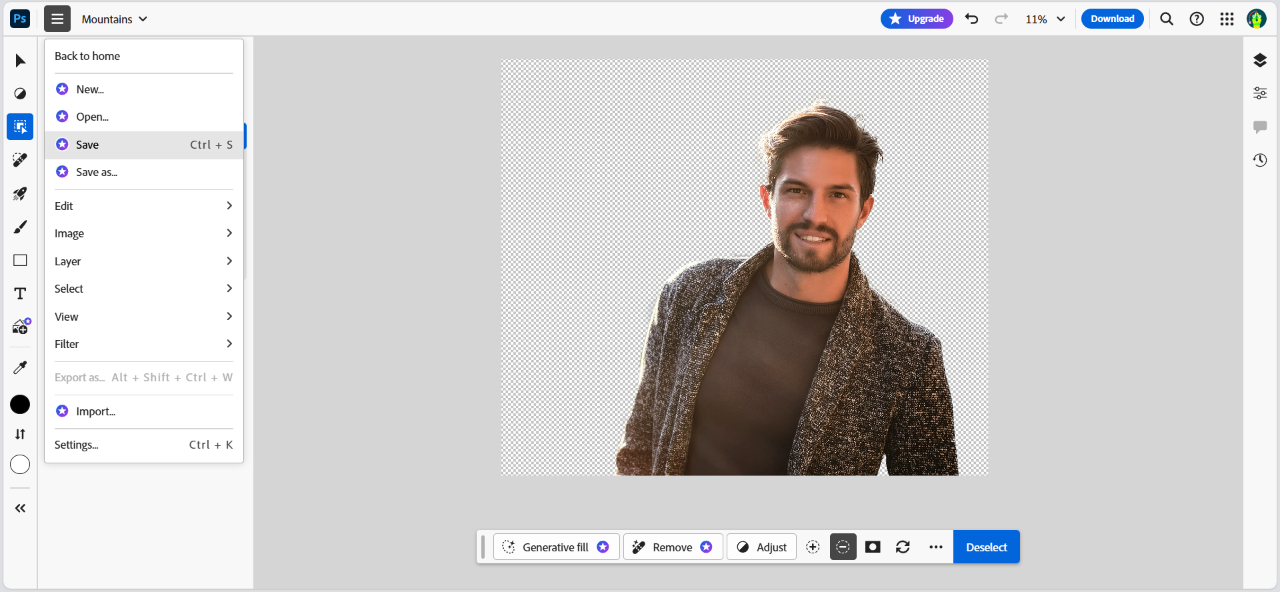This screenshot has width=1280, height=592.
Task: Click the Download button
Action: (1112, 19)
